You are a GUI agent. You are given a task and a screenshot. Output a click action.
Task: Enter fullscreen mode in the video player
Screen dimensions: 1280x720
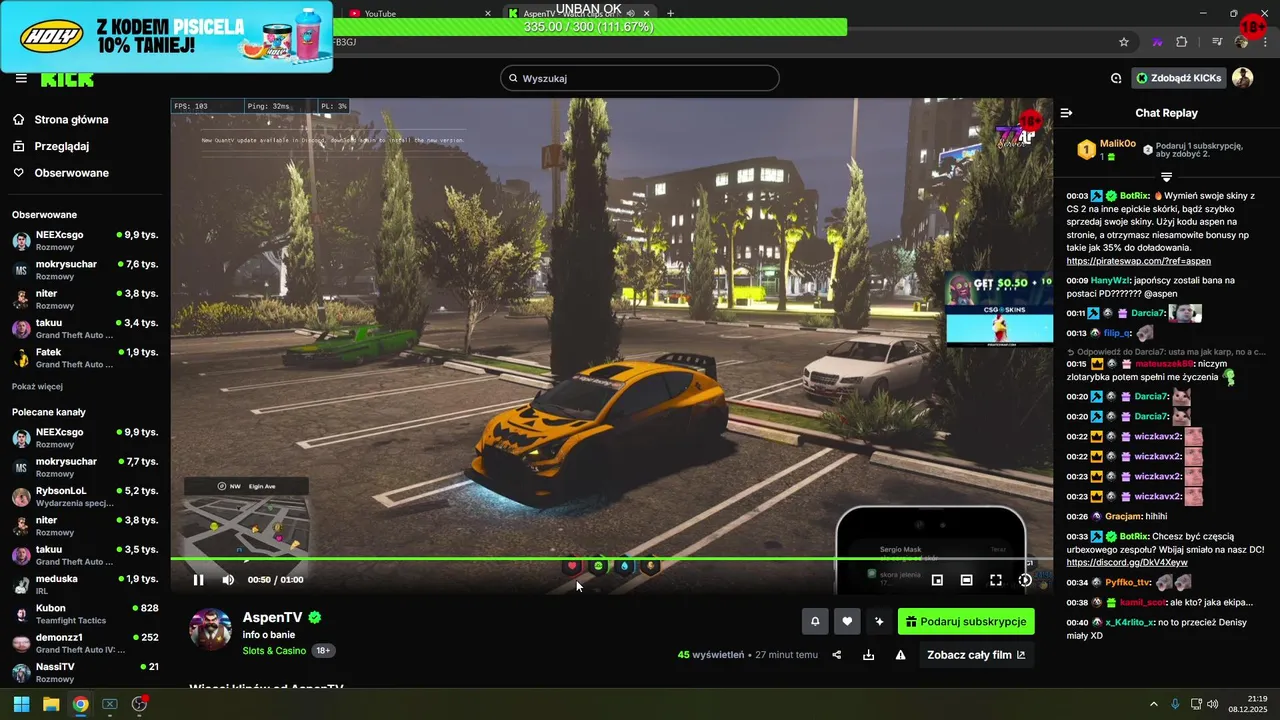(x=996, y=580)
